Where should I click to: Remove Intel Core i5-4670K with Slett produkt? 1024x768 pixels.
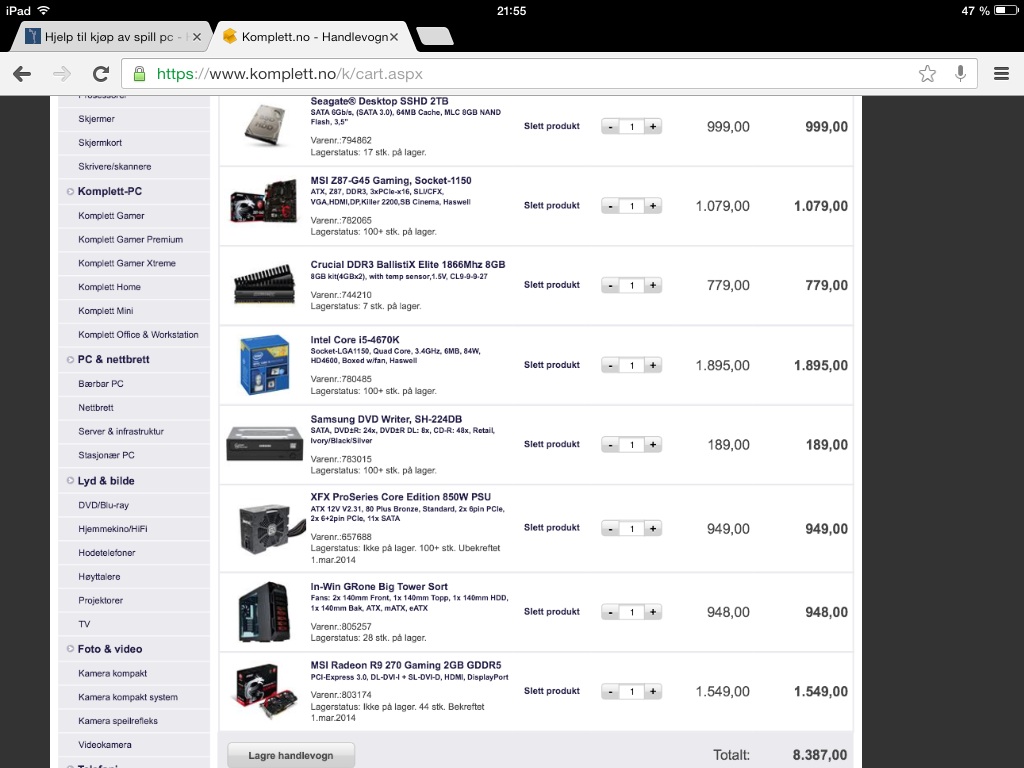[x=552, y=364]
